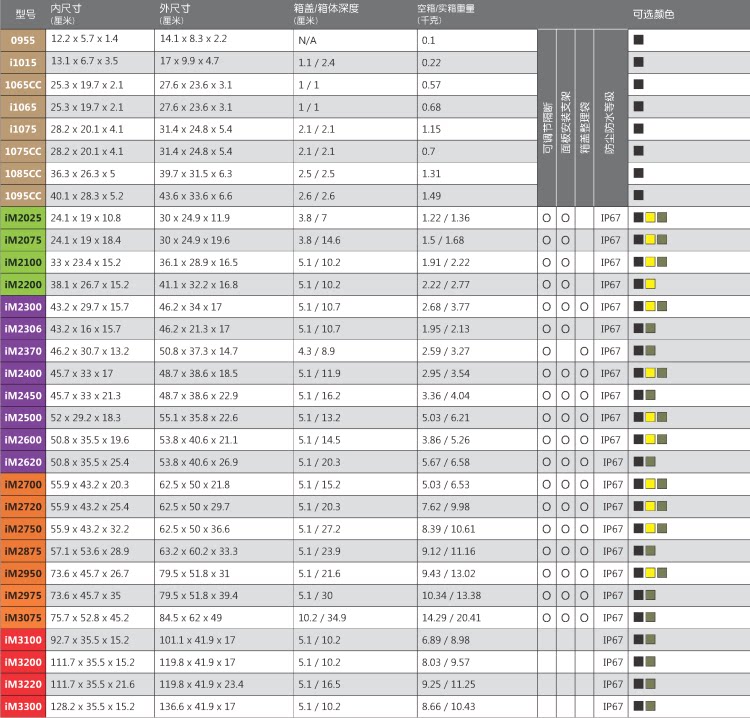750x718 pixels.
Task: Click the 面板安装支架 circle in row iM3075
Action: point(565,618)
